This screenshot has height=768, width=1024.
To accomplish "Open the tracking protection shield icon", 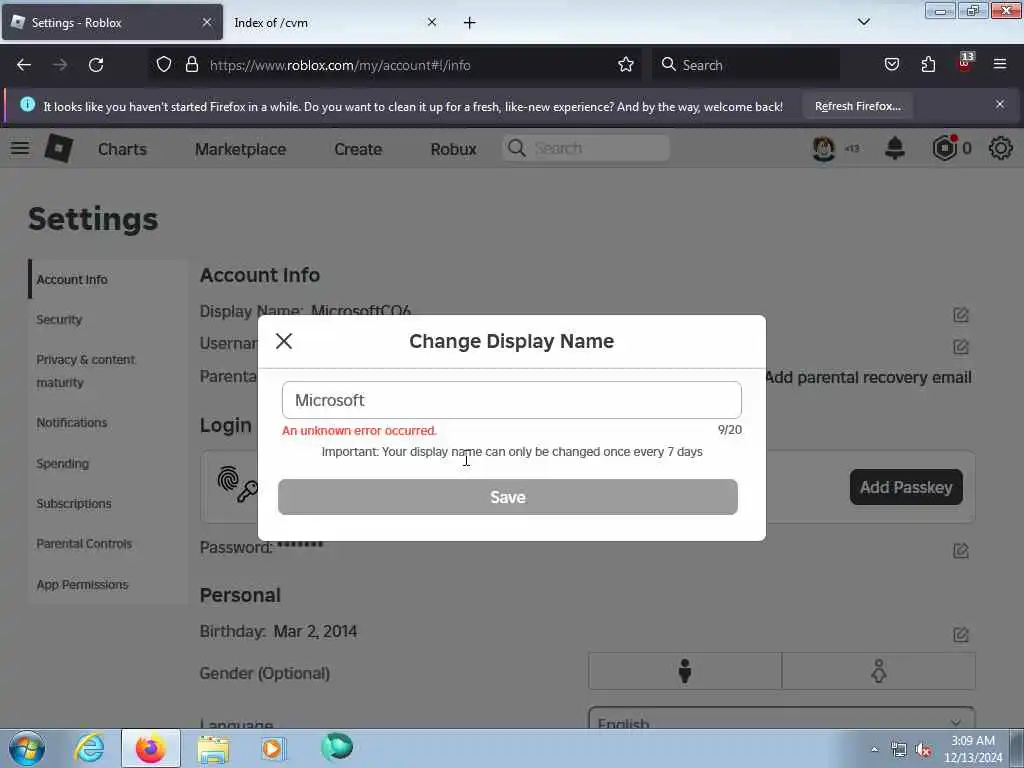I will click(x=164, y=65).
